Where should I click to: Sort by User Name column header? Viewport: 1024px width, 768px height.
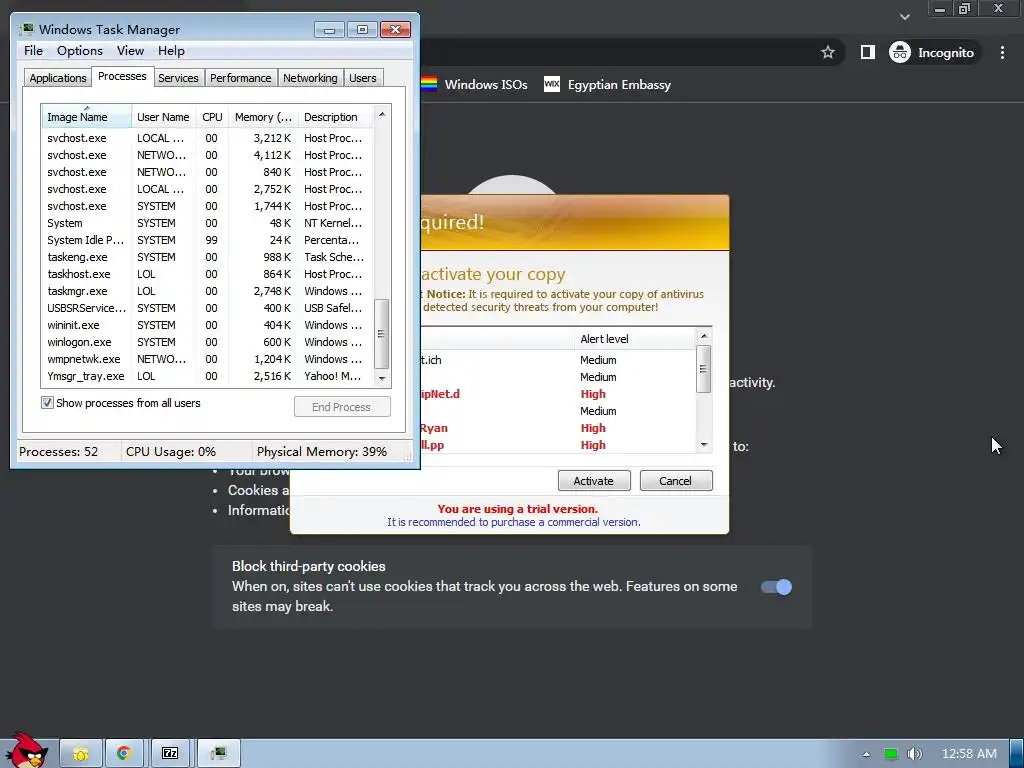pos(163,117)
